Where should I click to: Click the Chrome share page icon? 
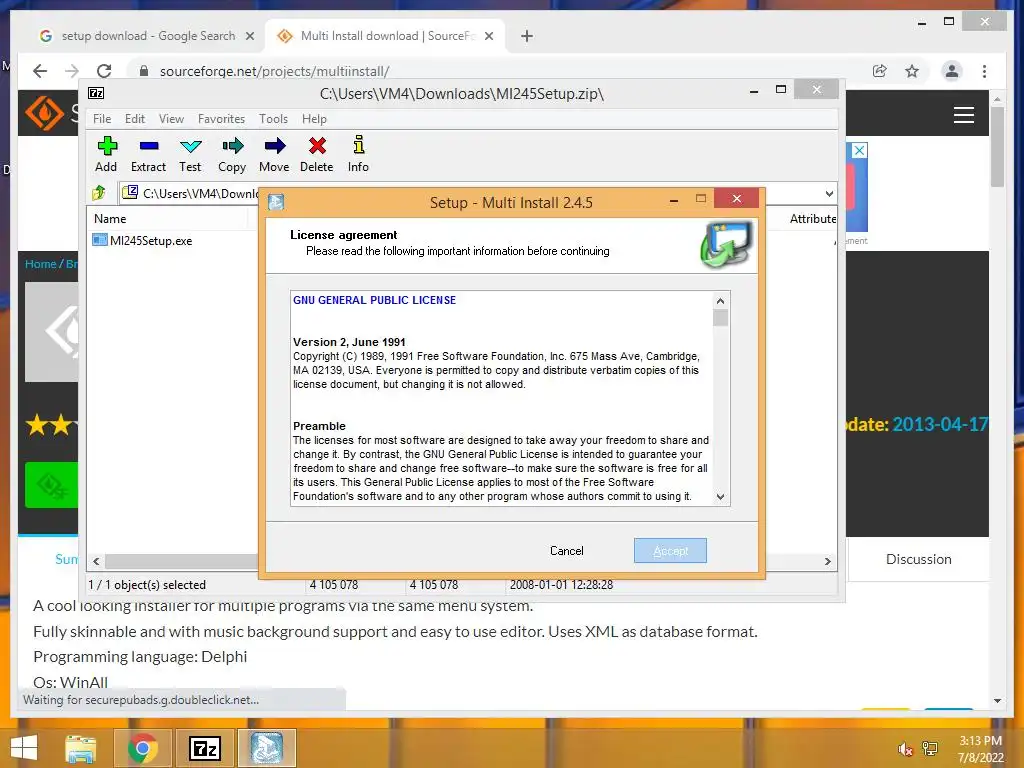pos(880,71)
